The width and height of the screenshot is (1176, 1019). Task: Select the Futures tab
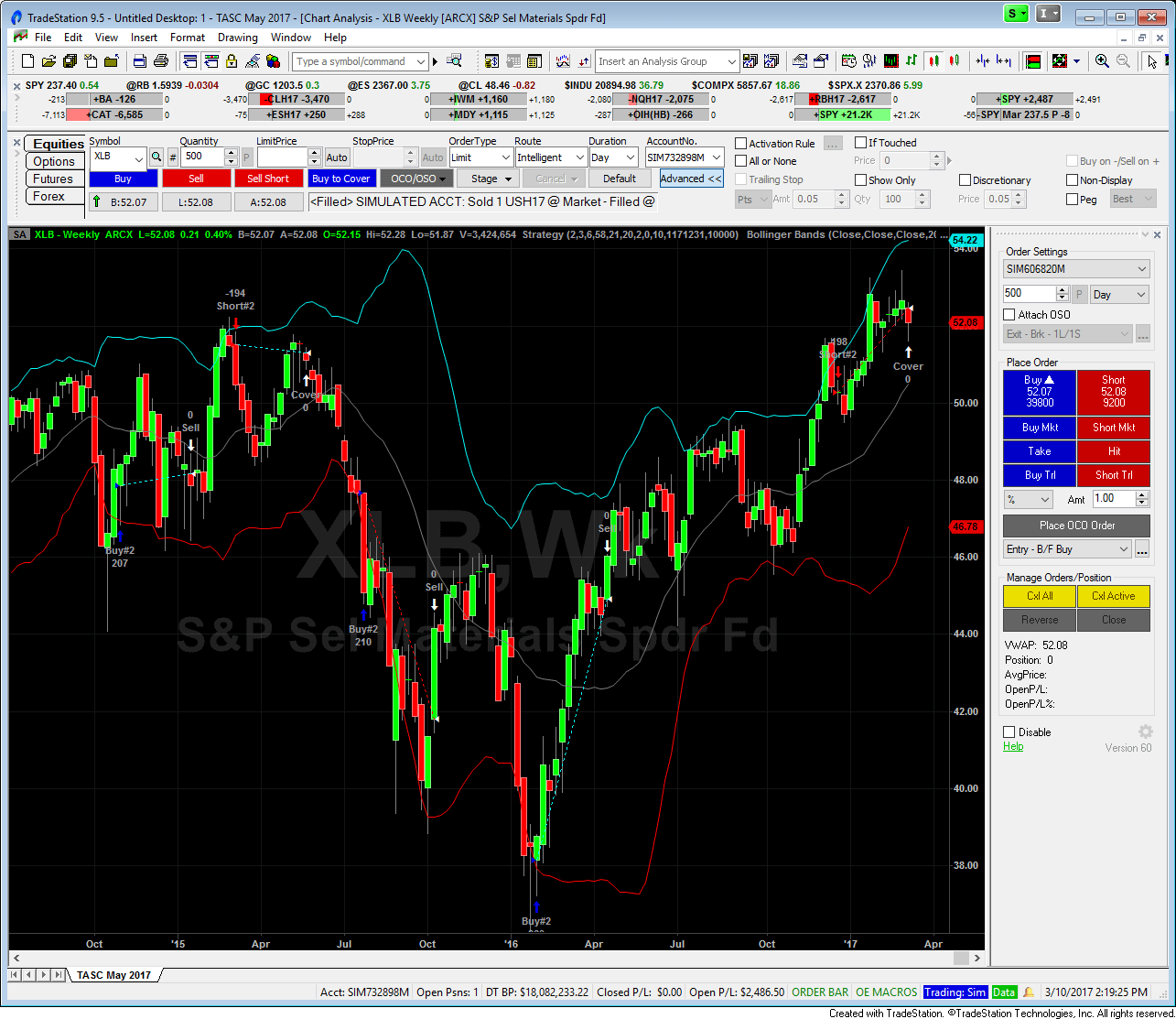click(x=54, y=179)
